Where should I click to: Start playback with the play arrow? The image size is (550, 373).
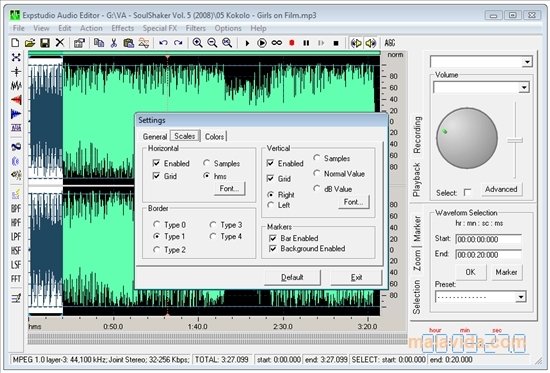[247, 43]
